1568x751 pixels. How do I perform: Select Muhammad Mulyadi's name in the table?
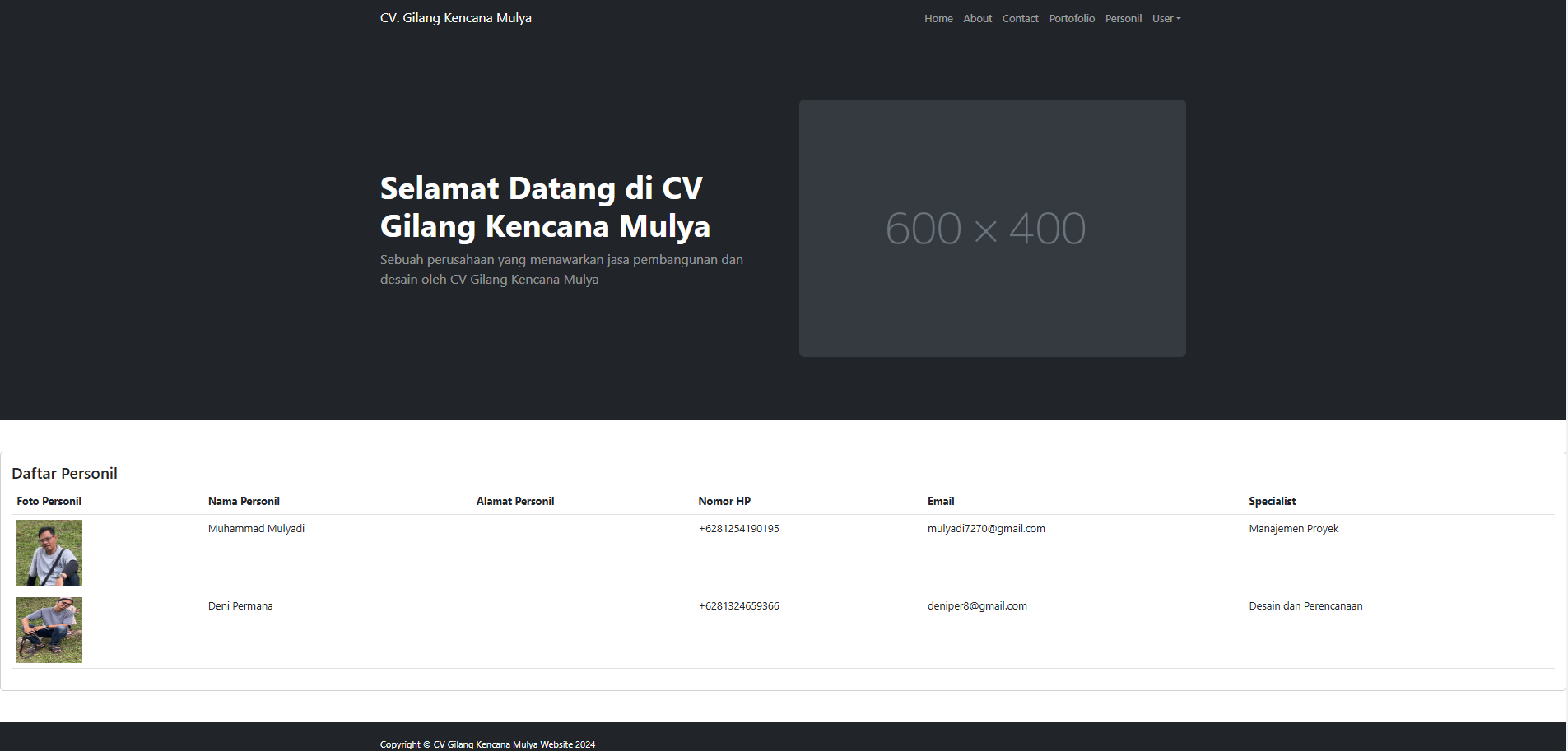[x=256, y=528]
